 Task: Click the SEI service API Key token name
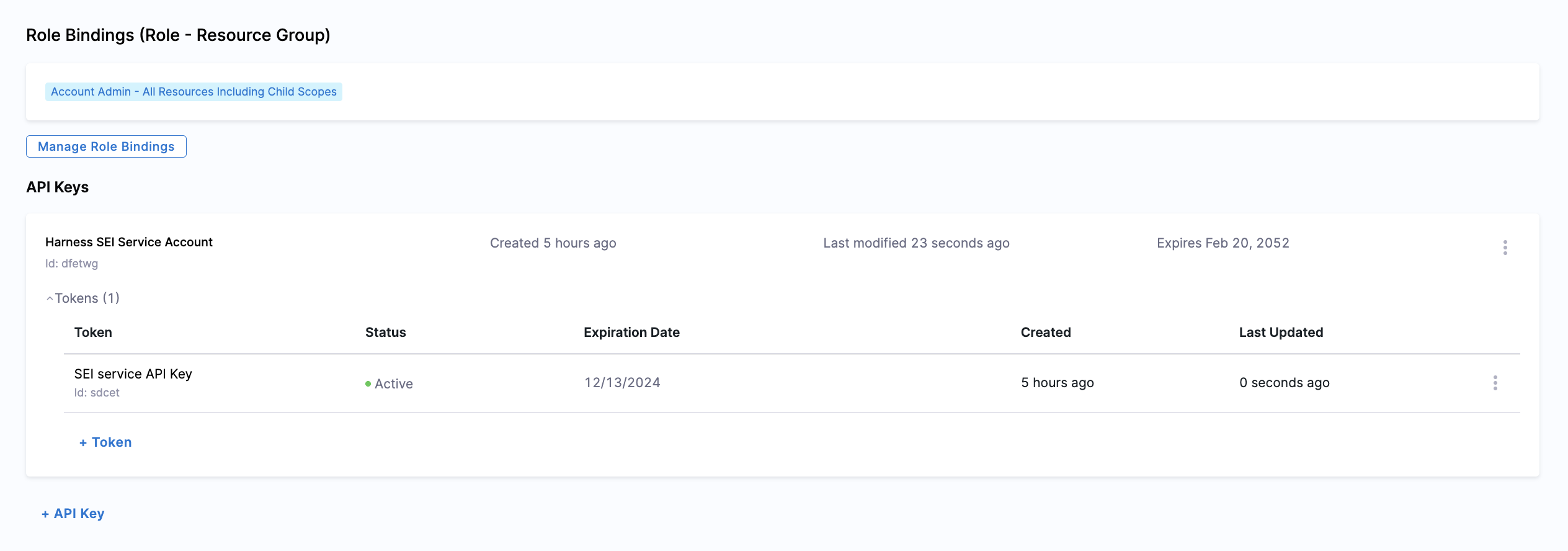point(133,374)
